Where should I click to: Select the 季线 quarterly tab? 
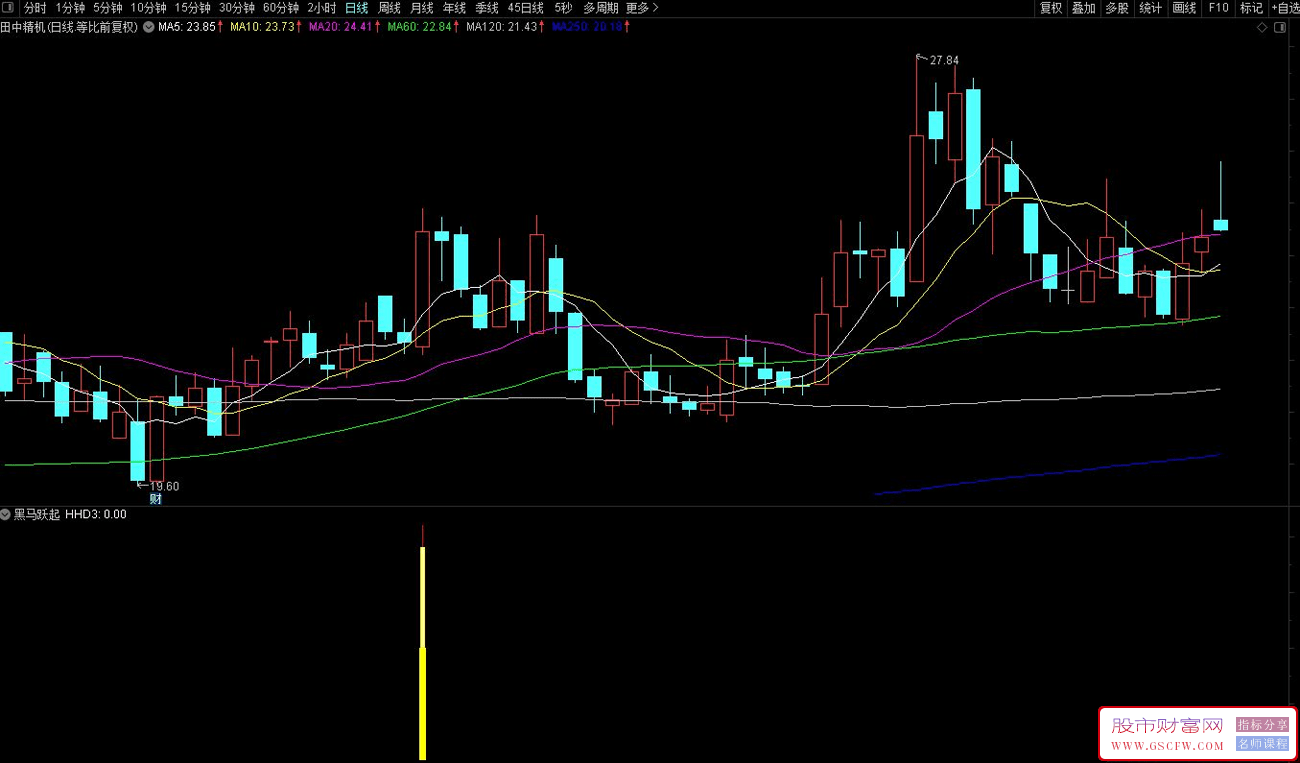(487, 8)
